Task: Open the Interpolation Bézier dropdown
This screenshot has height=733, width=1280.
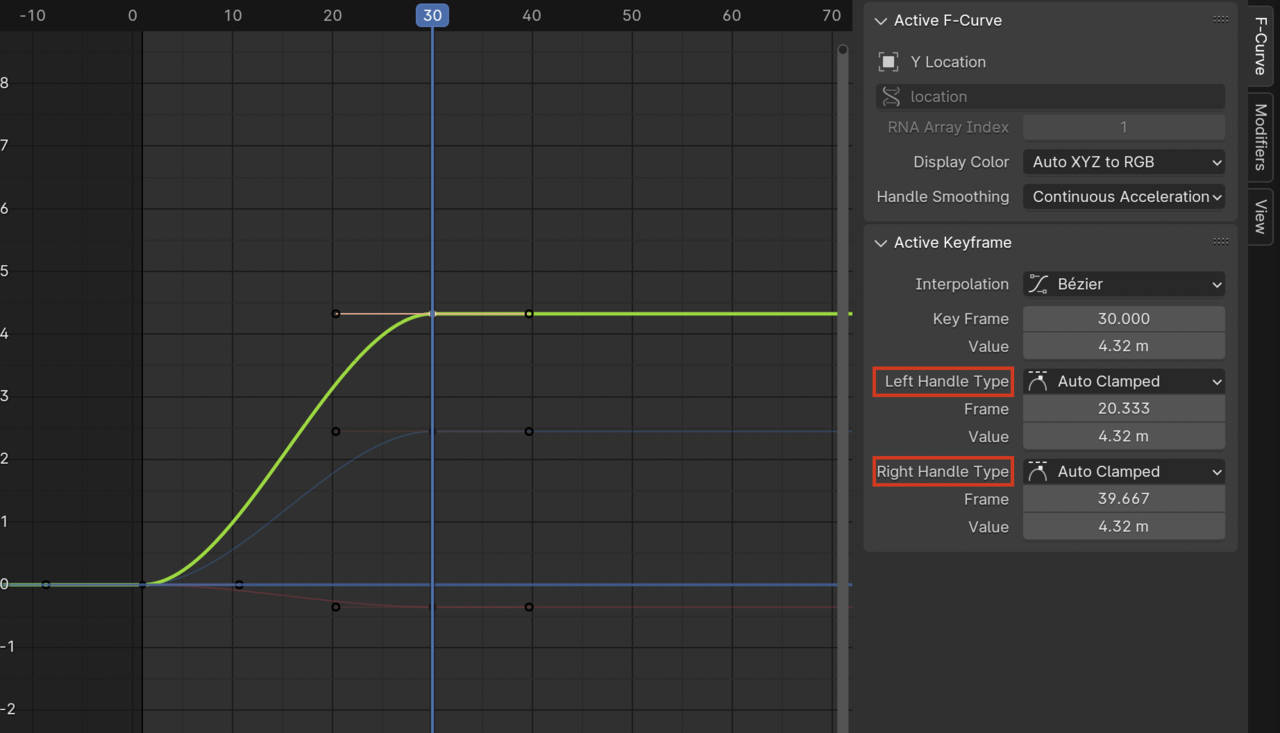Action: 1124,284
